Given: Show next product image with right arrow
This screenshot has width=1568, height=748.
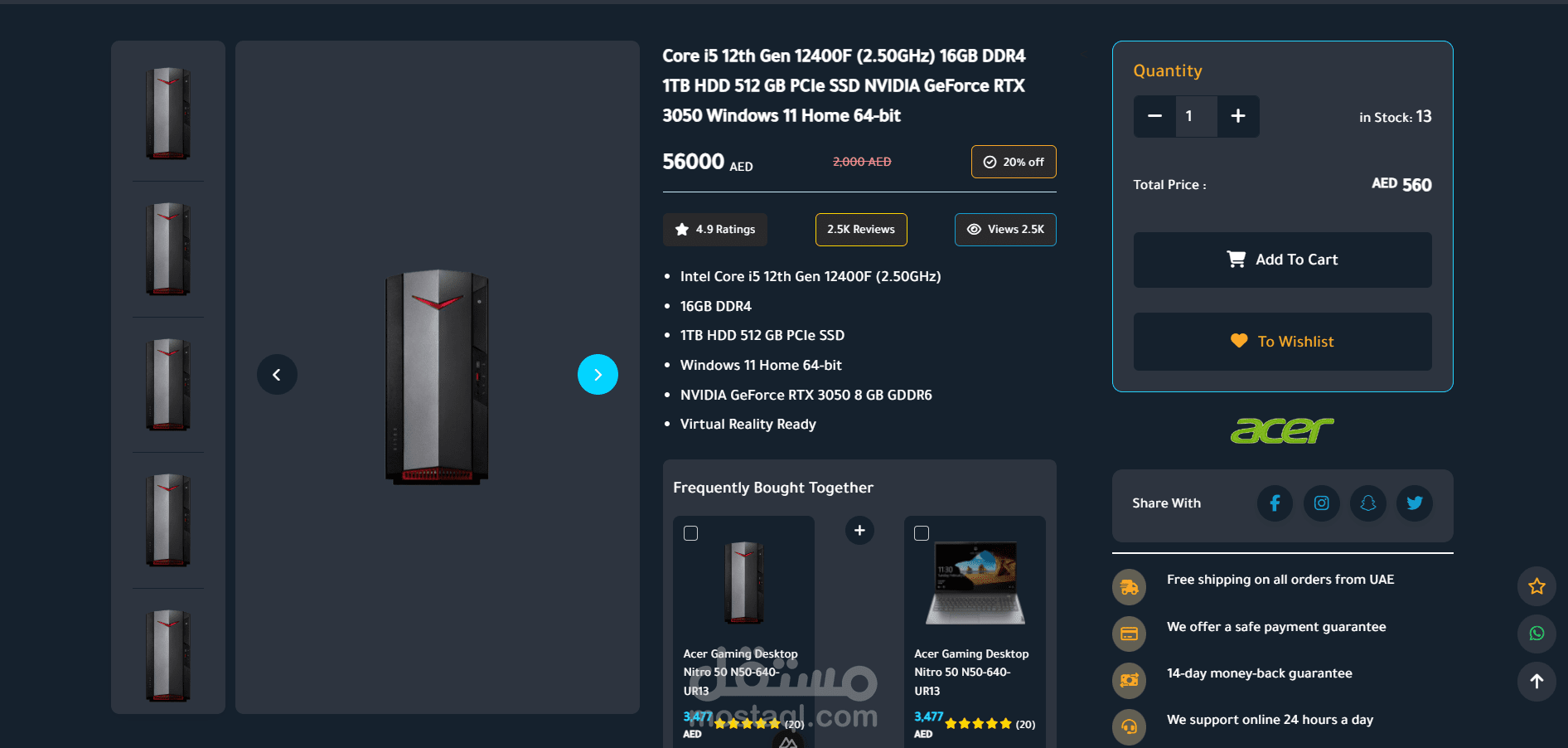Looking at the screenshot, I should pyautogui.click(x=598, y=375).
